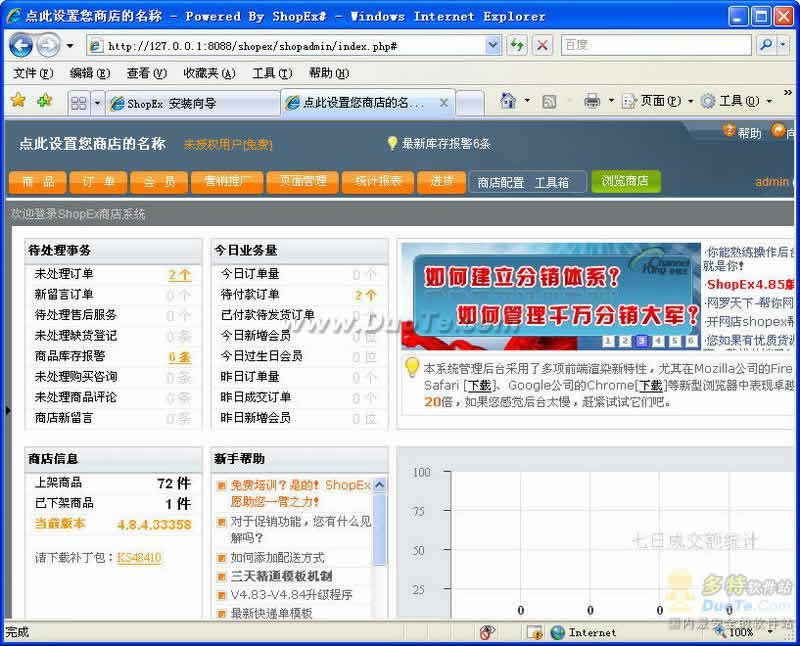Open the search provider dropdown arrow

tap(783, 45)
